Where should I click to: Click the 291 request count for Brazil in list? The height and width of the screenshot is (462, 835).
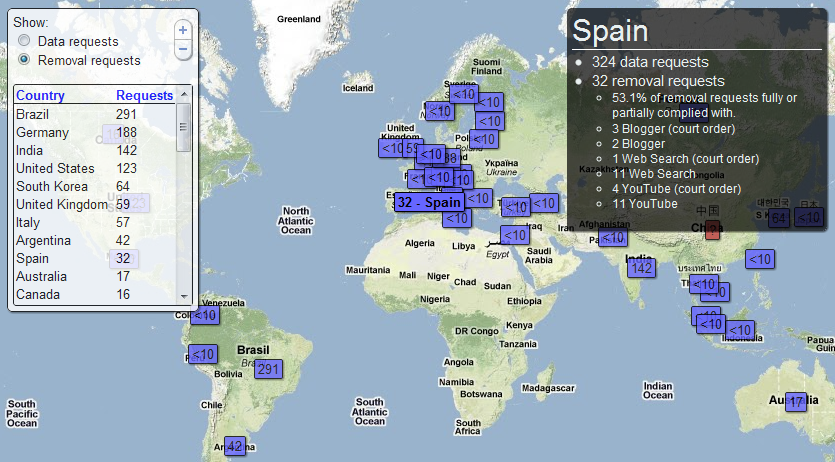[126, 114]
